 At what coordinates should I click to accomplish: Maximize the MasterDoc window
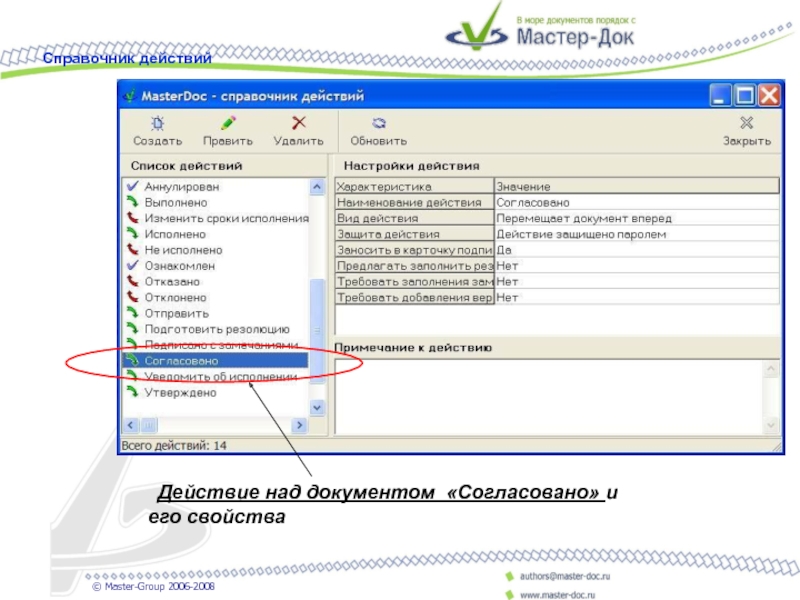click(x=744, y=95)
